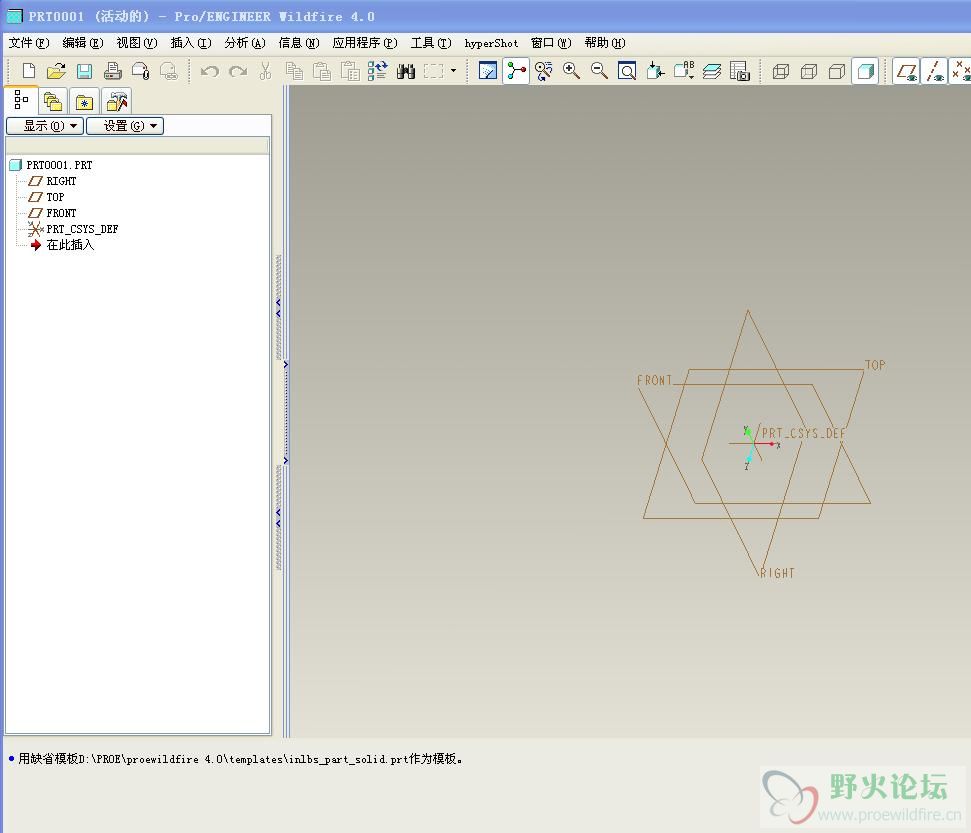Open the Find tool binoculars icon

pos(406,71)
